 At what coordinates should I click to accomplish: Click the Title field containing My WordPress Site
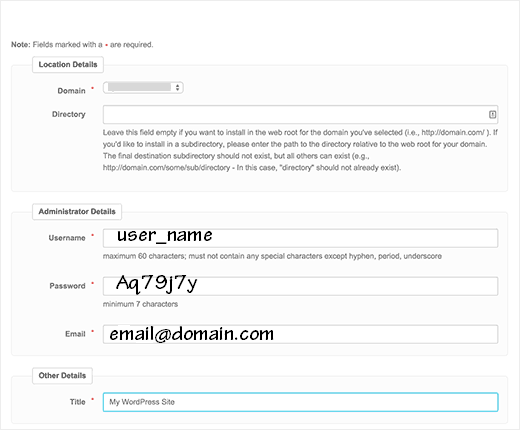(300, 402)
